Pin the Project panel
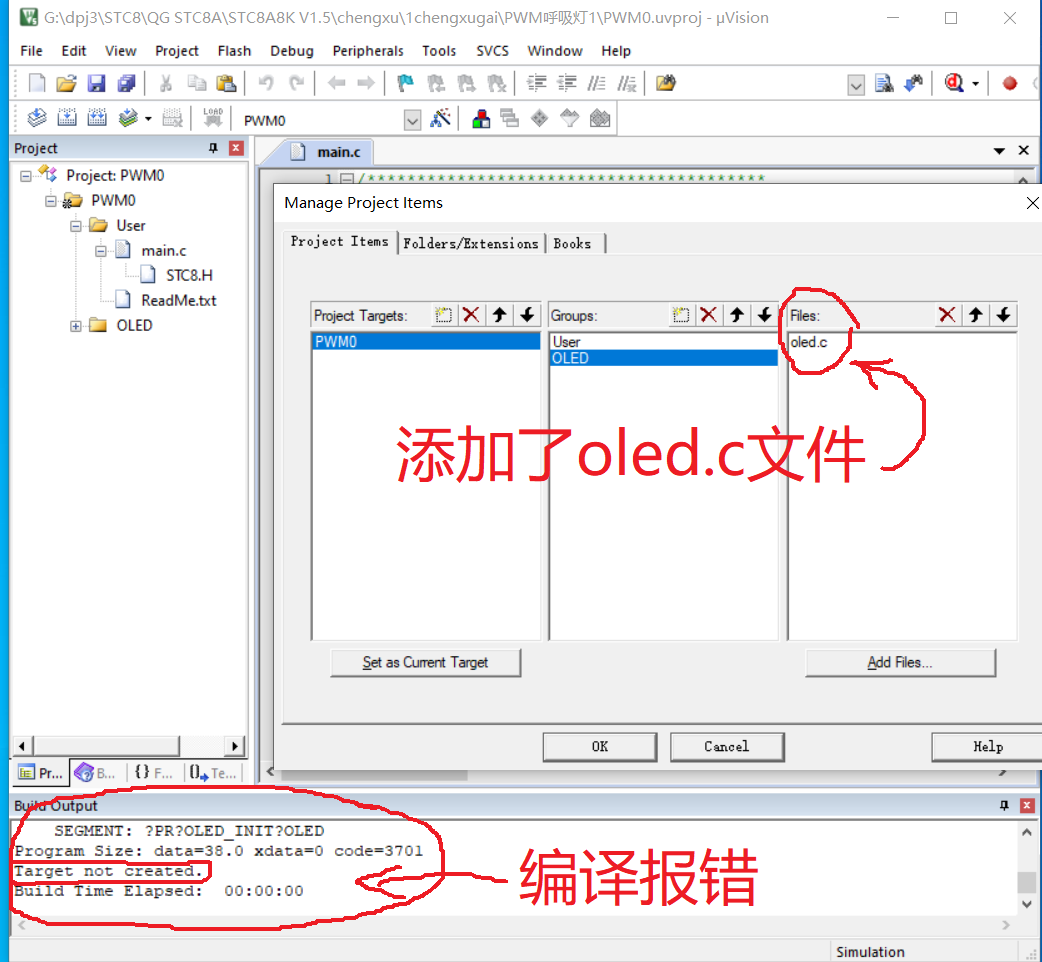 213,148
